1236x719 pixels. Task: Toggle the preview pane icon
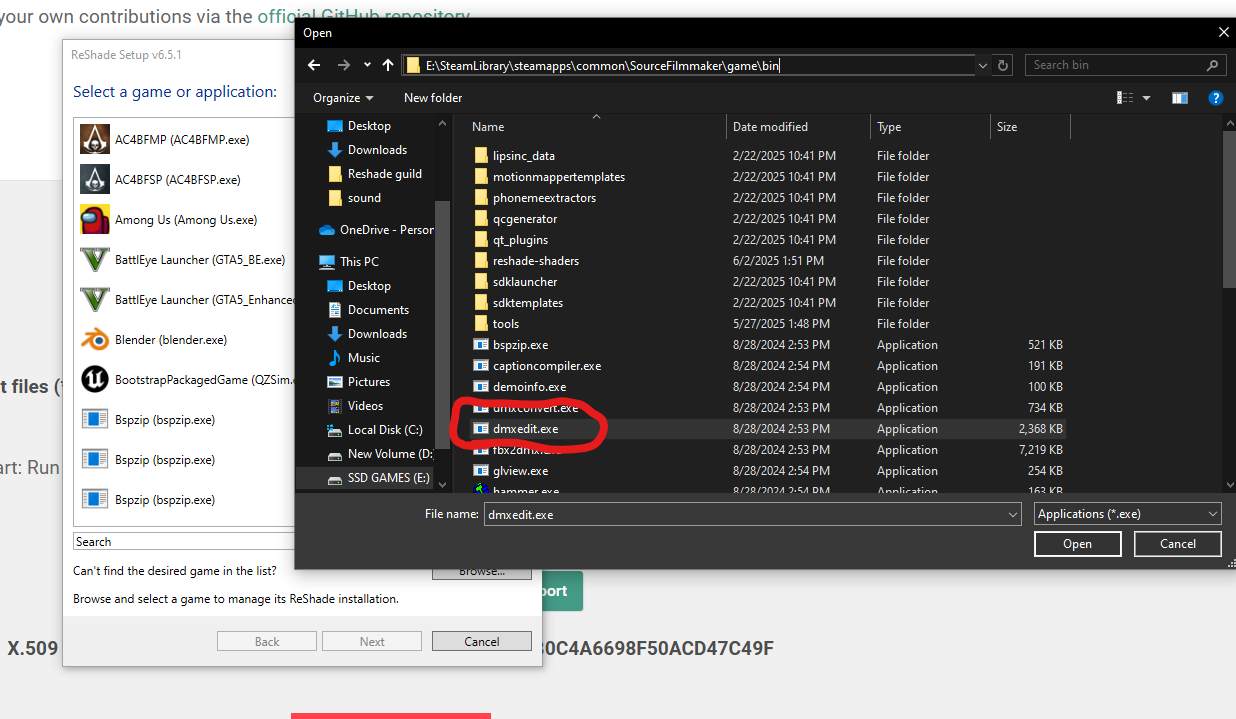(1180, 98)
